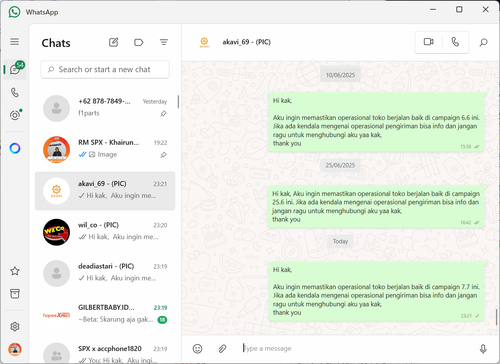Record a voice message with microphone
This screenshot has height=364, width=500.
[483, 349]
